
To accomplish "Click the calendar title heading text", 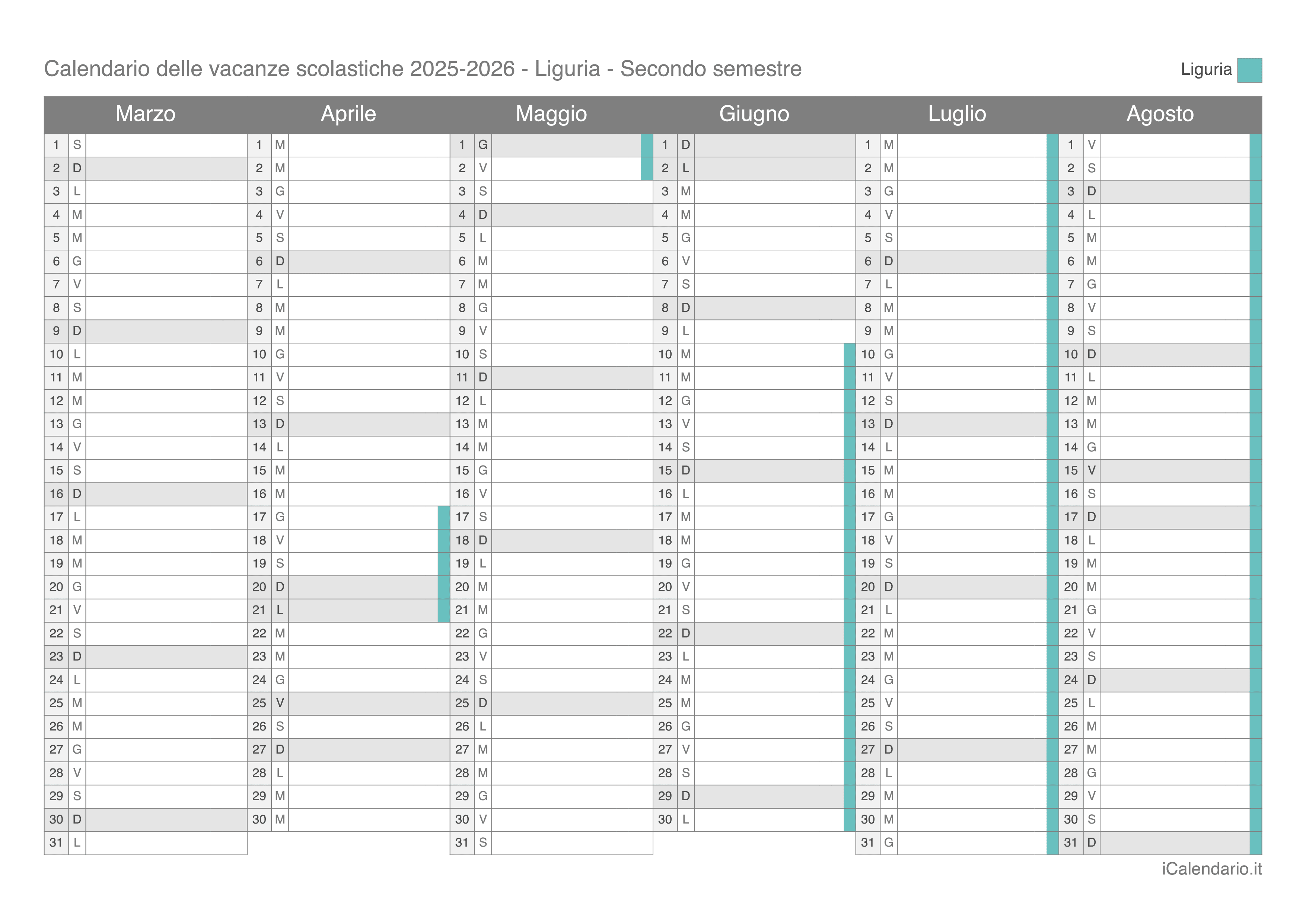I will pyautogui.click(x=423, y=69).
